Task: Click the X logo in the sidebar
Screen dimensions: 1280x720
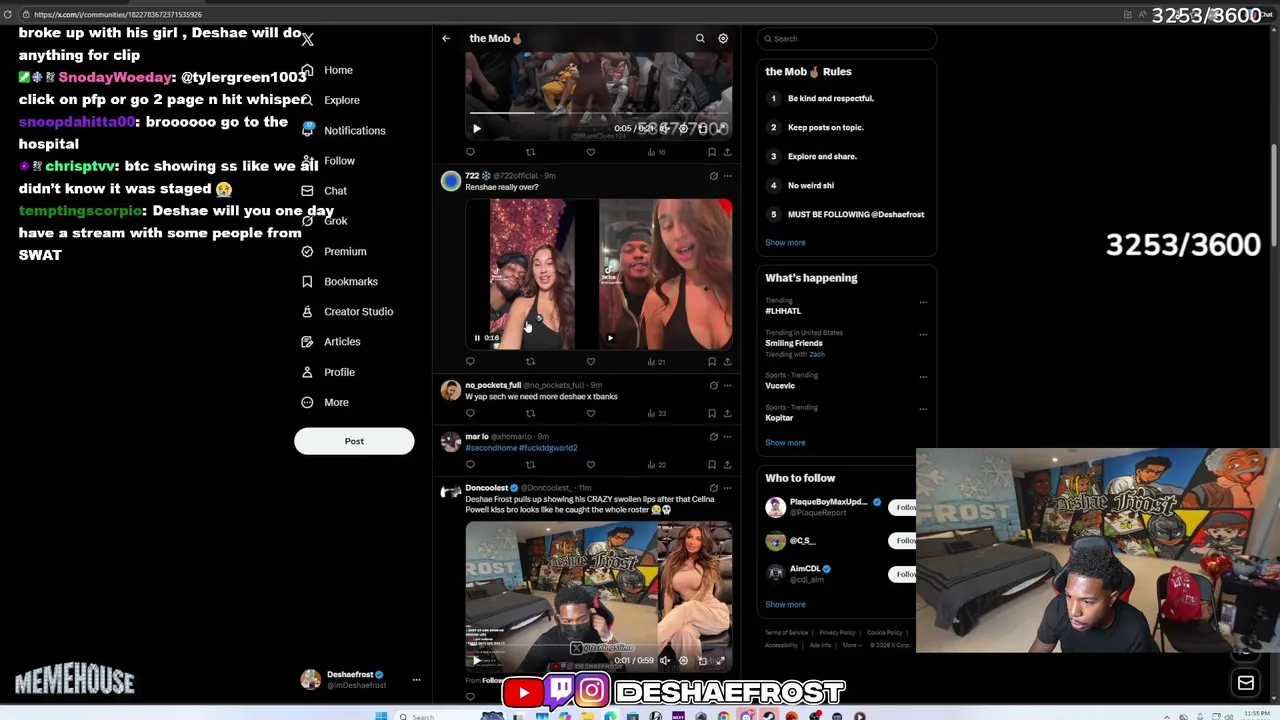Action: click(x=307, y=39)
